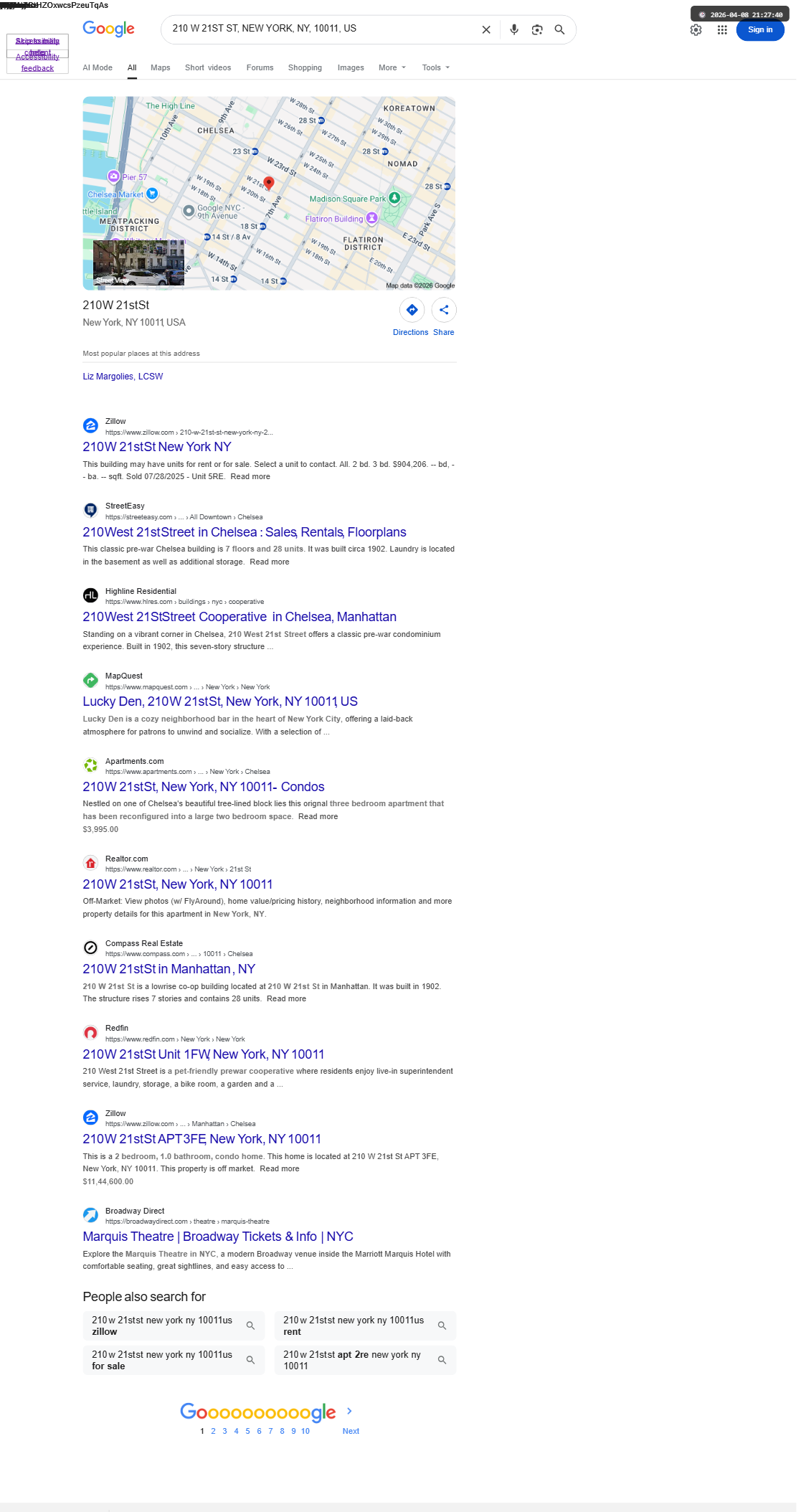Expand the More search filters dropdown
This screenshot has height=1512, width=806.
[x=392, y=67]
